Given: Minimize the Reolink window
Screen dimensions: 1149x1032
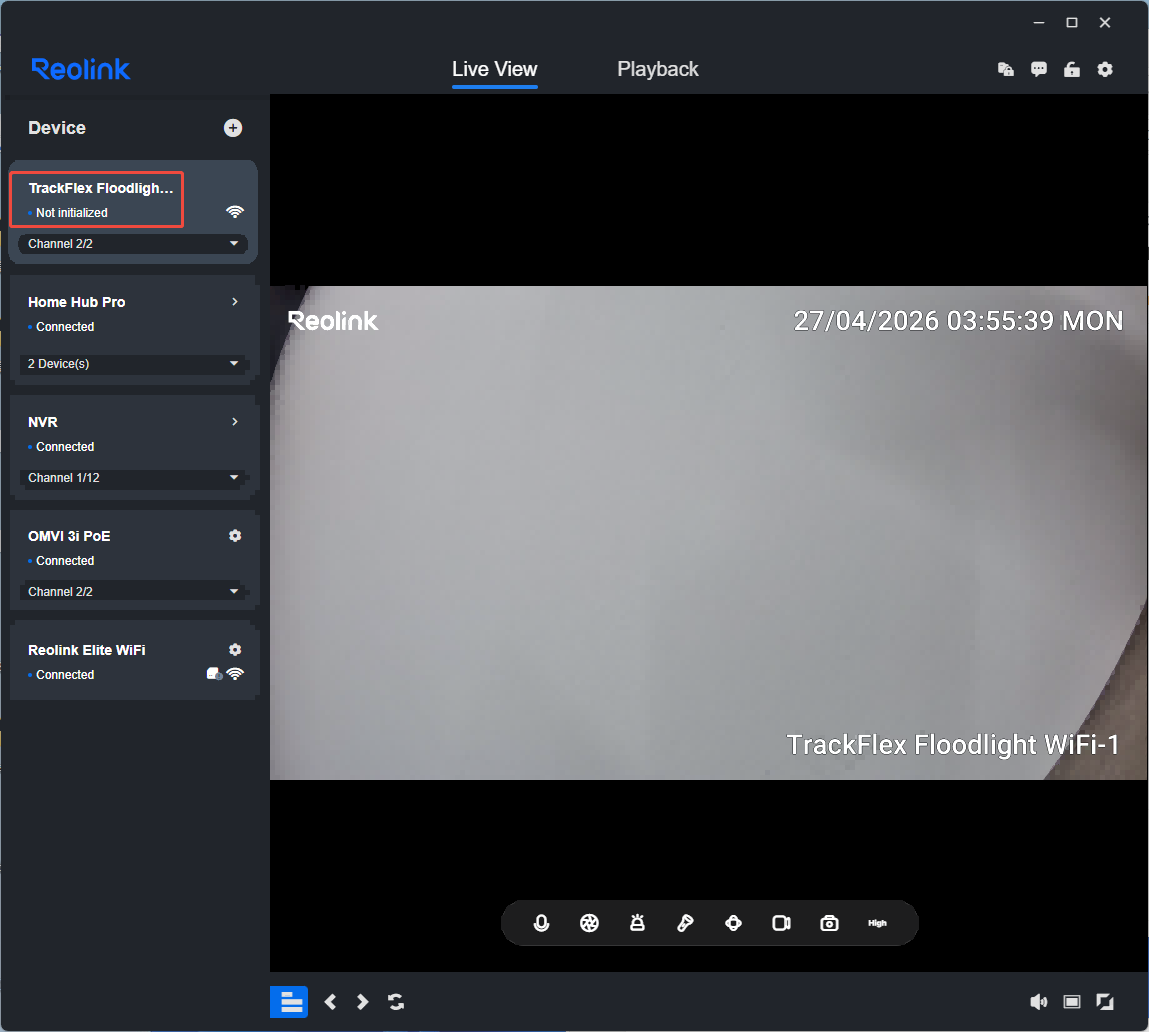Looking at the screenshot, I should coord(1039,23).
